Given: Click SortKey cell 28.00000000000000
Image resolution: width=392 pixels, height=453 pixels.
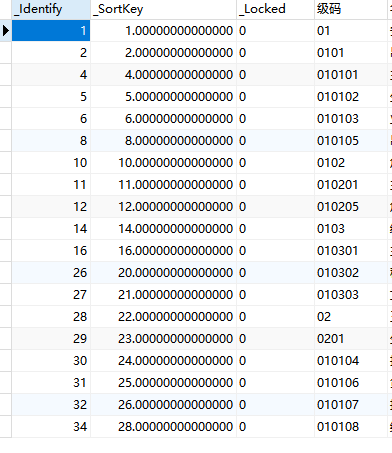Looking at the screenshot, I should click(x=163, y=427).
